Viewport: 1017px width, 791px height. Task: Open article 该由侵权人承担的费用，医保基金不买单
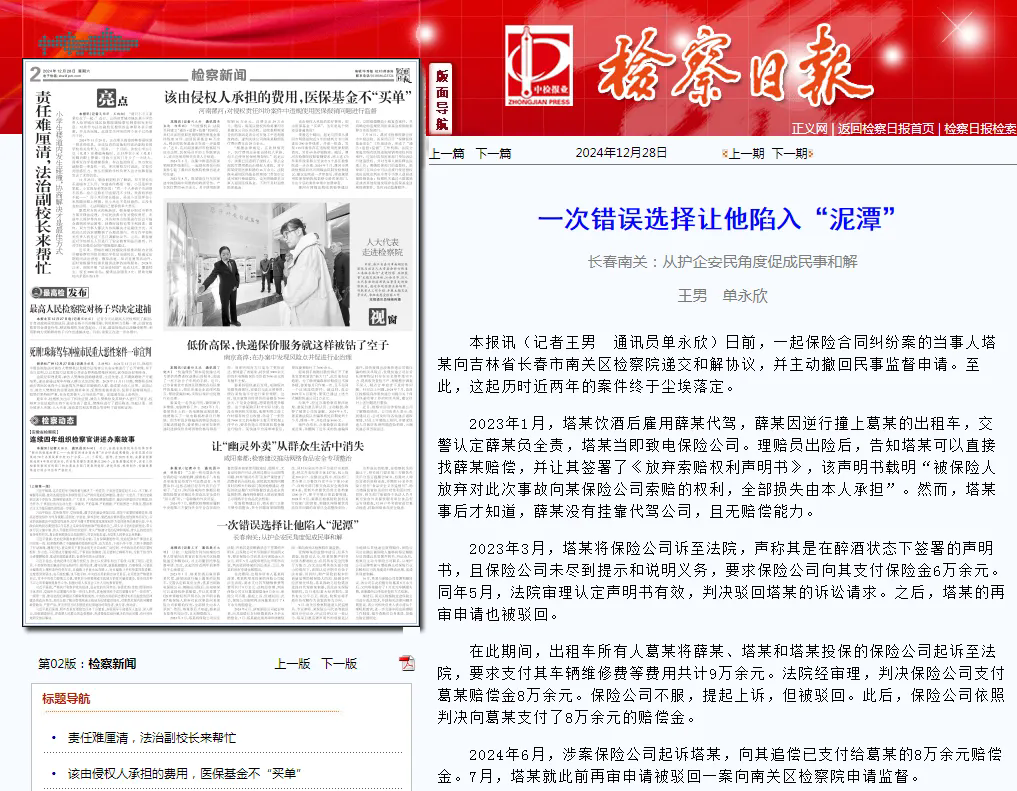[x=185, y=773]
